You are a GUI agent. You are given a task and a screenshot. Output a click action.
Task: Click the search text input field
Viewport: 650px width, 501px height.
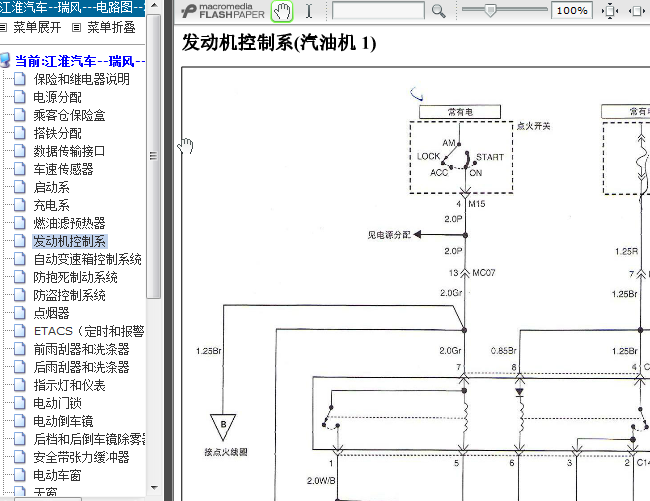[x=378, y=11]
